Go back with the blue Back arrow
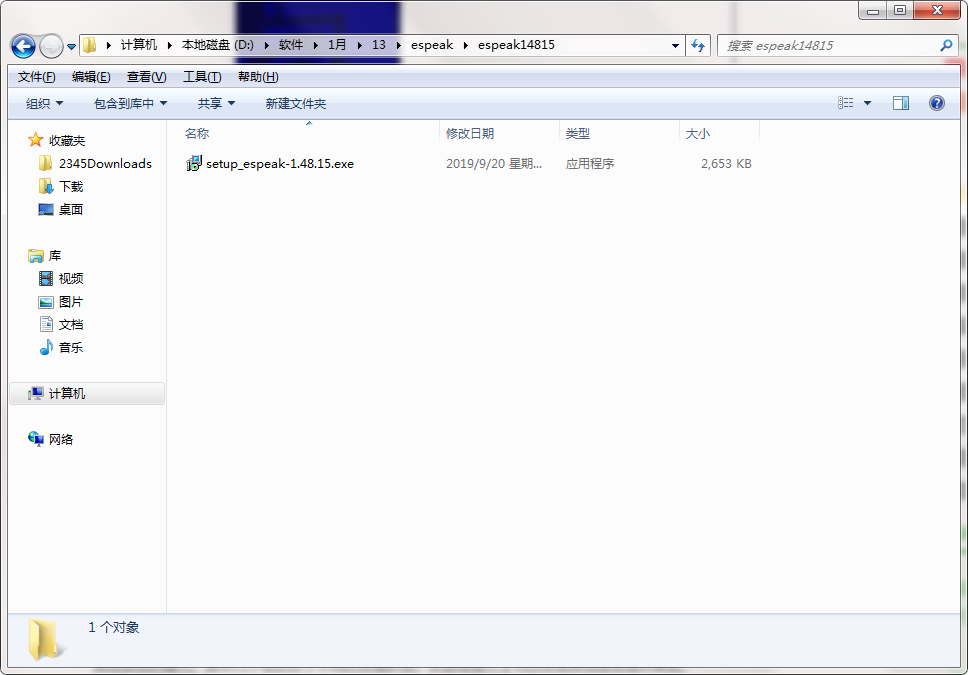The width and height of the screenshot is (968, 675). click(23, 46)
